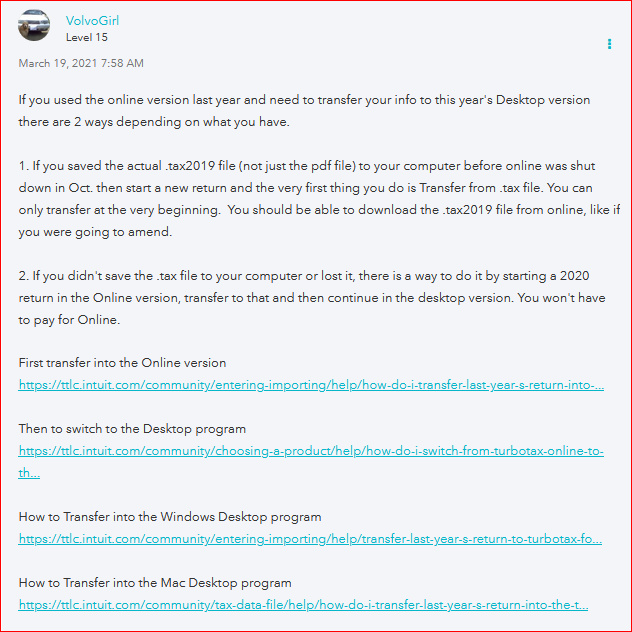Click "there are 2 ways depending on what you have."

tap(154, 122)
